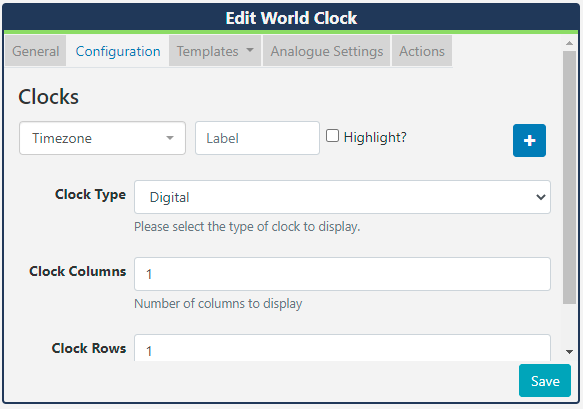
Task: Expand the Templates tab dropdown
Action: [x=215, y=51]
